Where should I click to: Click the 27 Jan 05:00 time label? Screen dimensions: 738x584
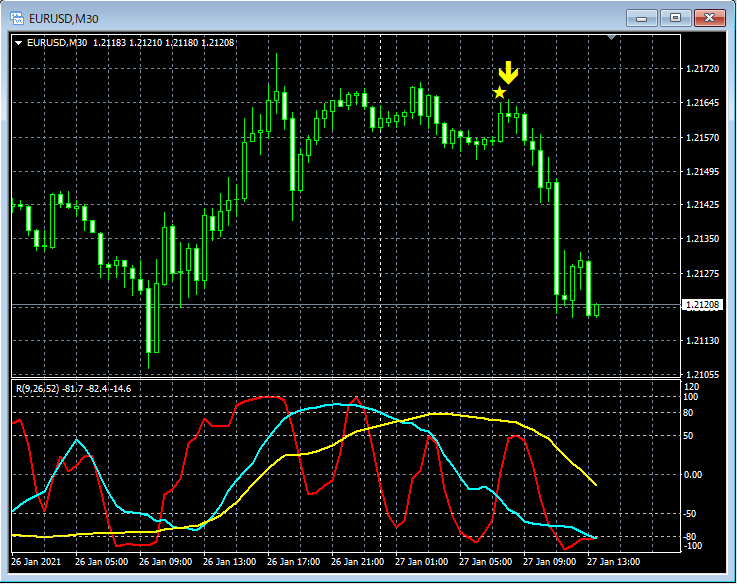coord(485,562)
